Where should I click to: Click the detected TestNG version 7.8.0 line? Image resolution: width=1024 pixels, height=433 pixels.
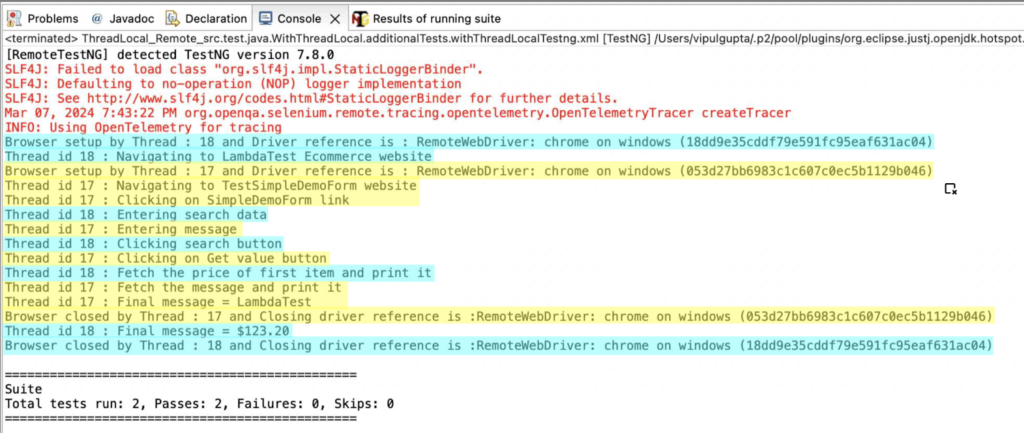[170, 55]
